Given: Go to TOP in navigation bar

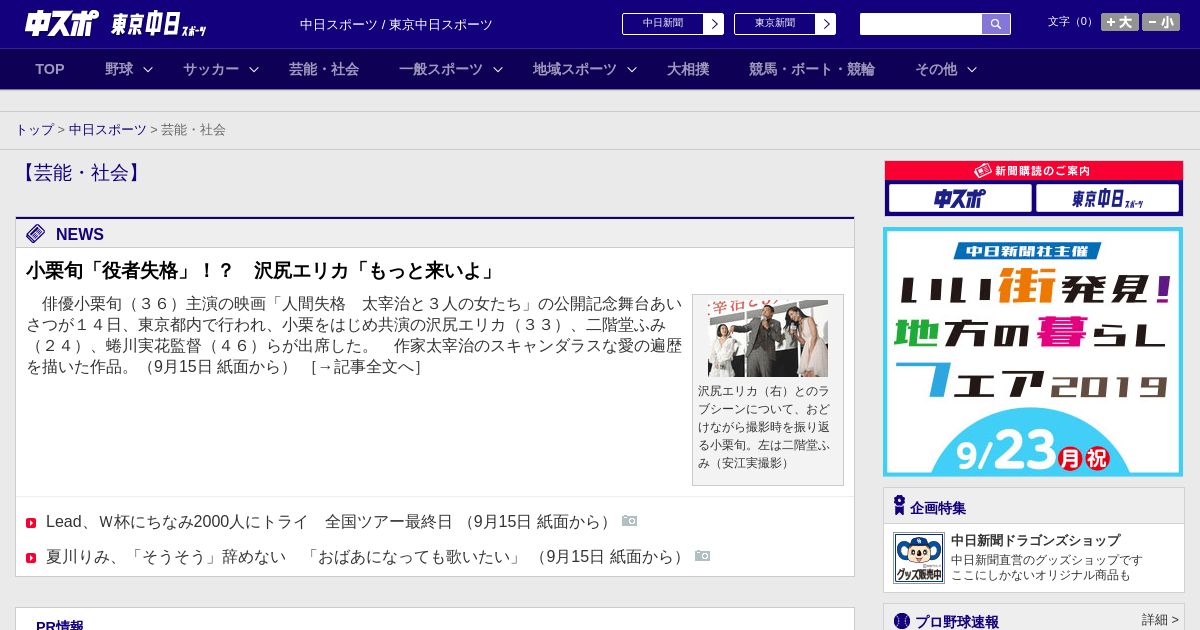Looking at the screenshot, I should (x=50, y=69).
